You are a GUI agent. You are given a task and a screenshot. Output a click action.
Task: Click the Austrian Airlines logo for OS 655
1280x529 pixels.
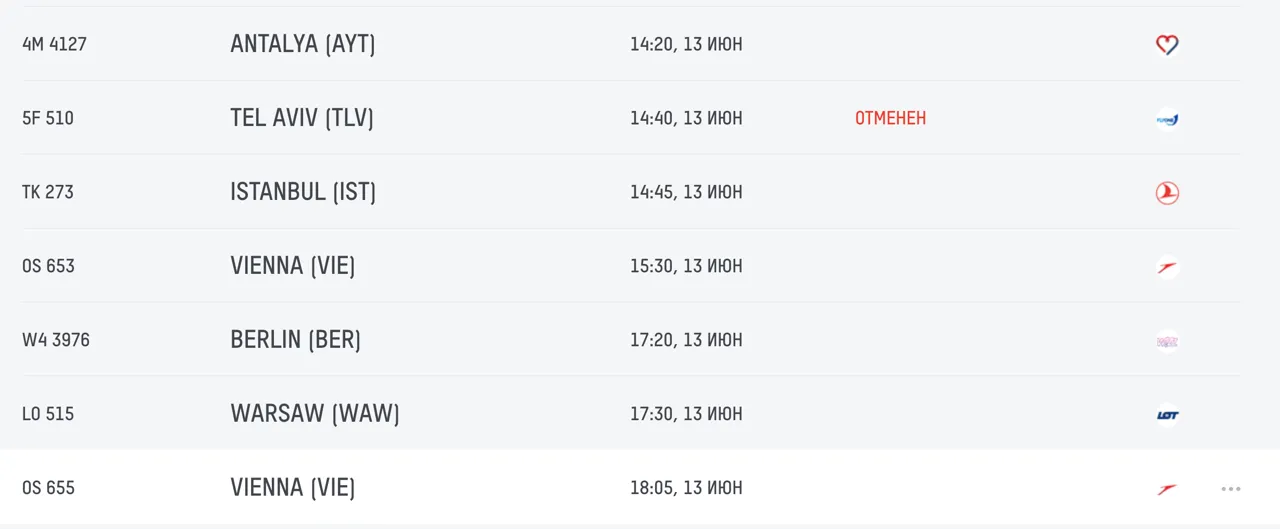1167,489
